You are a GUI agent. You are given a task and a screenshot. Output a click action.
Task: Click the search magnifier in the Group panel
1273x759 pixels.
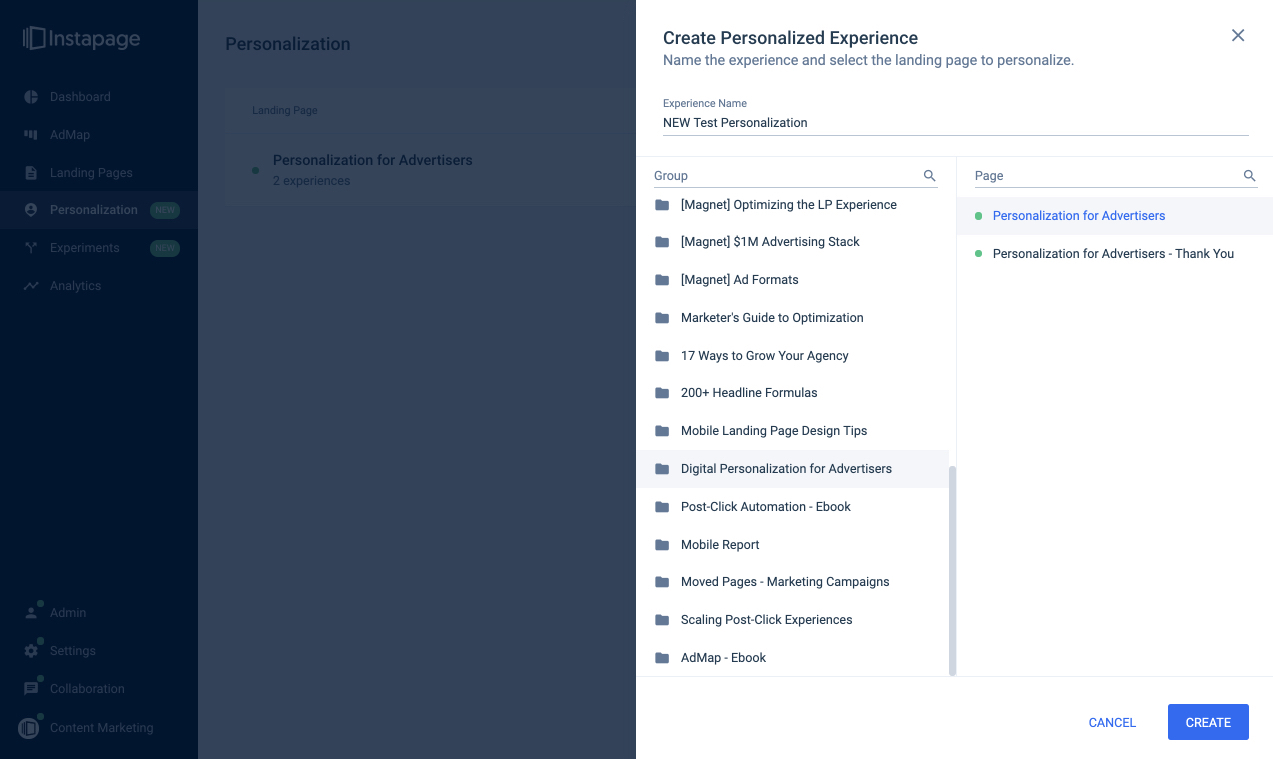(x=929, y=175)
